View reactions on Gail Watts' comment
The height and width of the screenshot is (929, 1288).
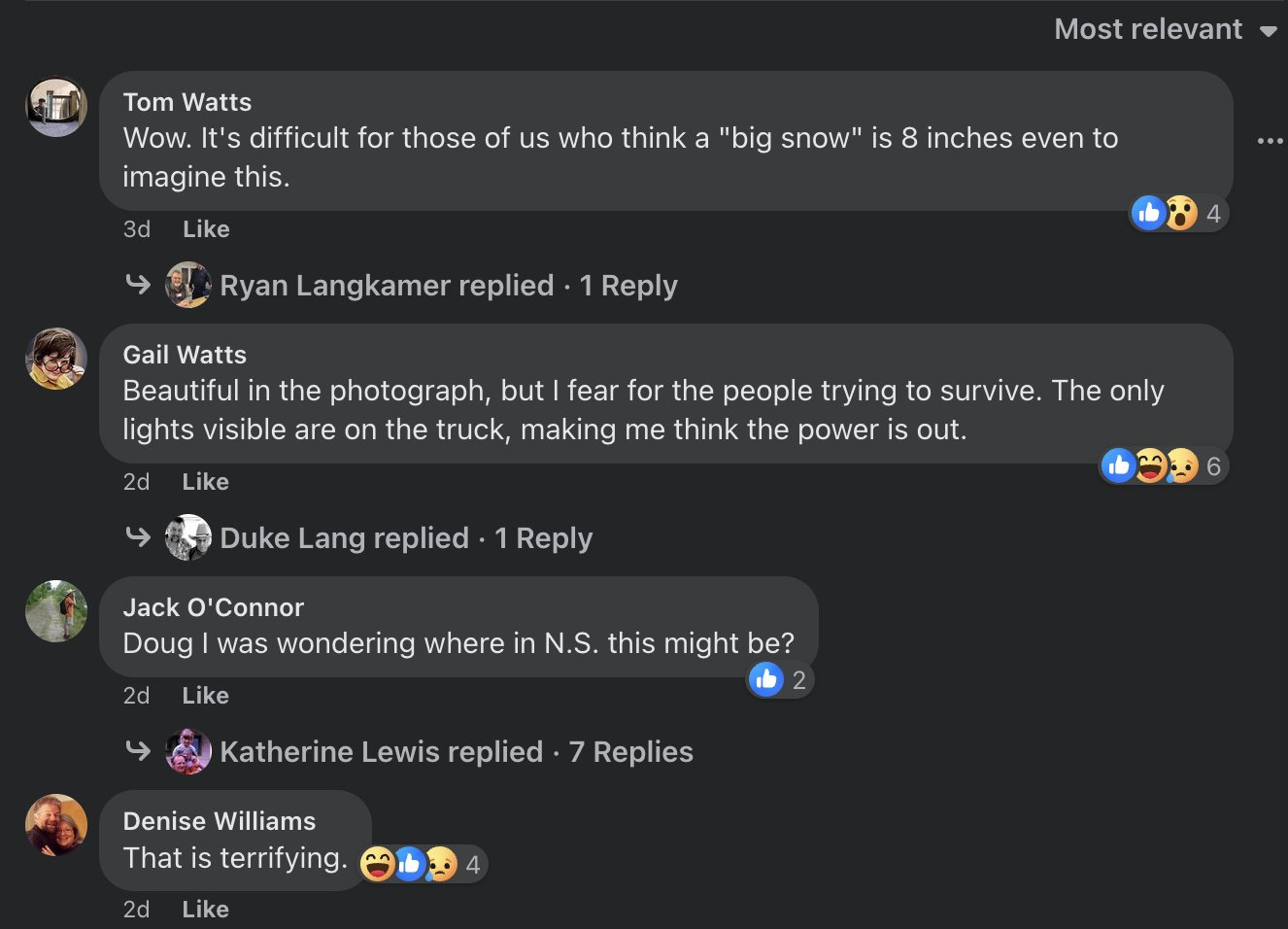[1162, 466]
